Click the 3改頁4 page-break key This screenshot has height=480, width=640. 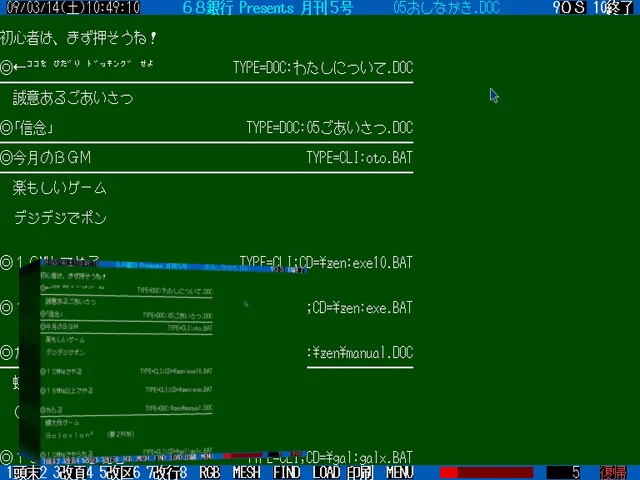click(73, 473)
